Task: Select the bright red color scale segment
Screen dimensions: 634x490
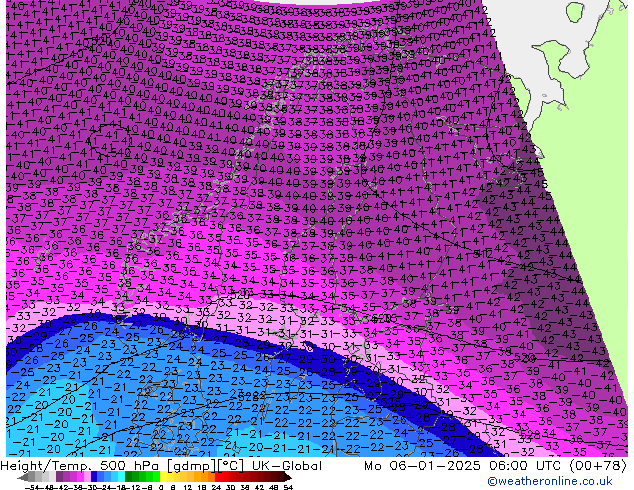Action: 219,477
